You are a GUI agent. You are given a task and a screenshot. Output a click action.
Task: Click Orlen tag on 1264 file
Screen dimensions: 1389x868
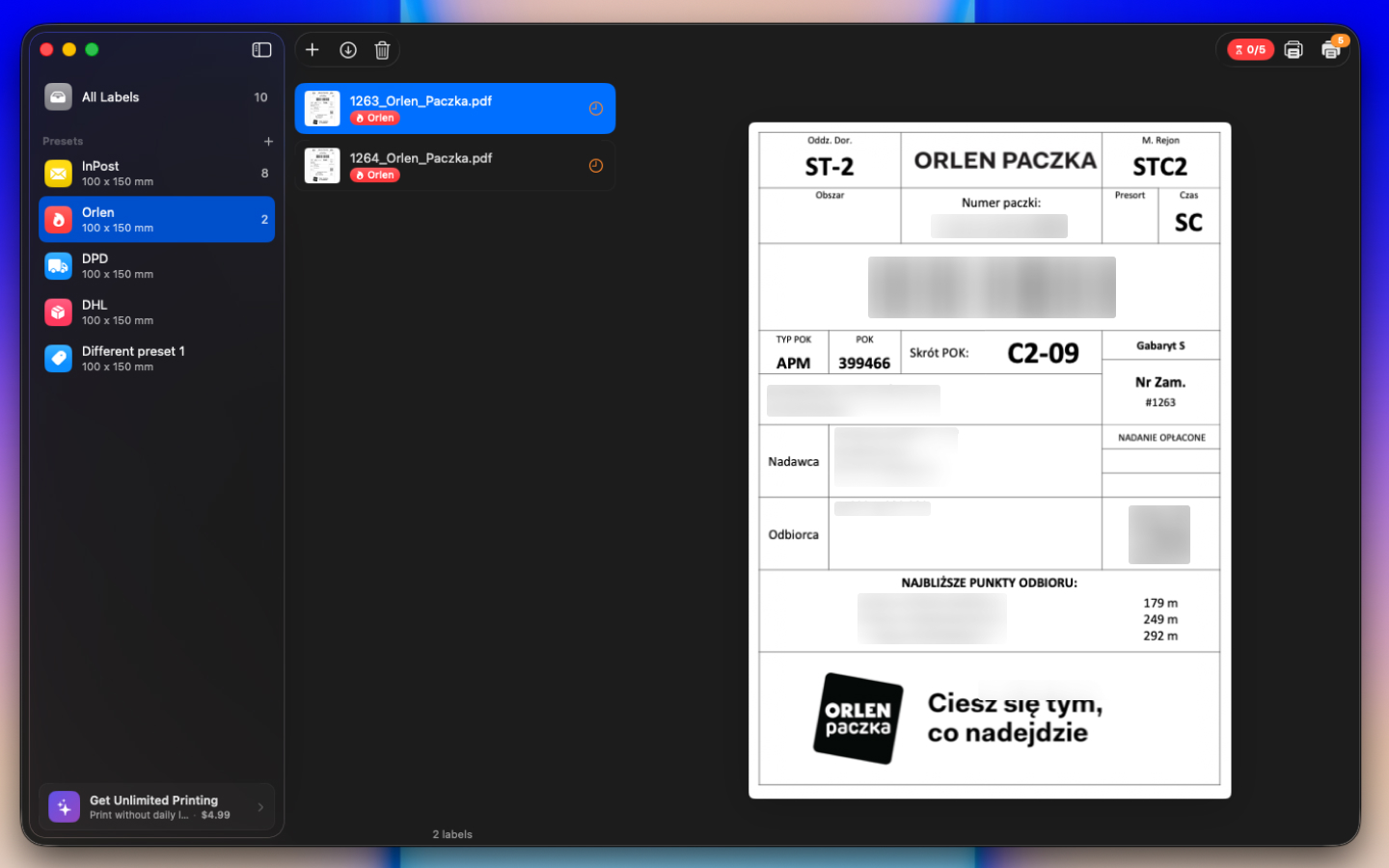point(375,175)
